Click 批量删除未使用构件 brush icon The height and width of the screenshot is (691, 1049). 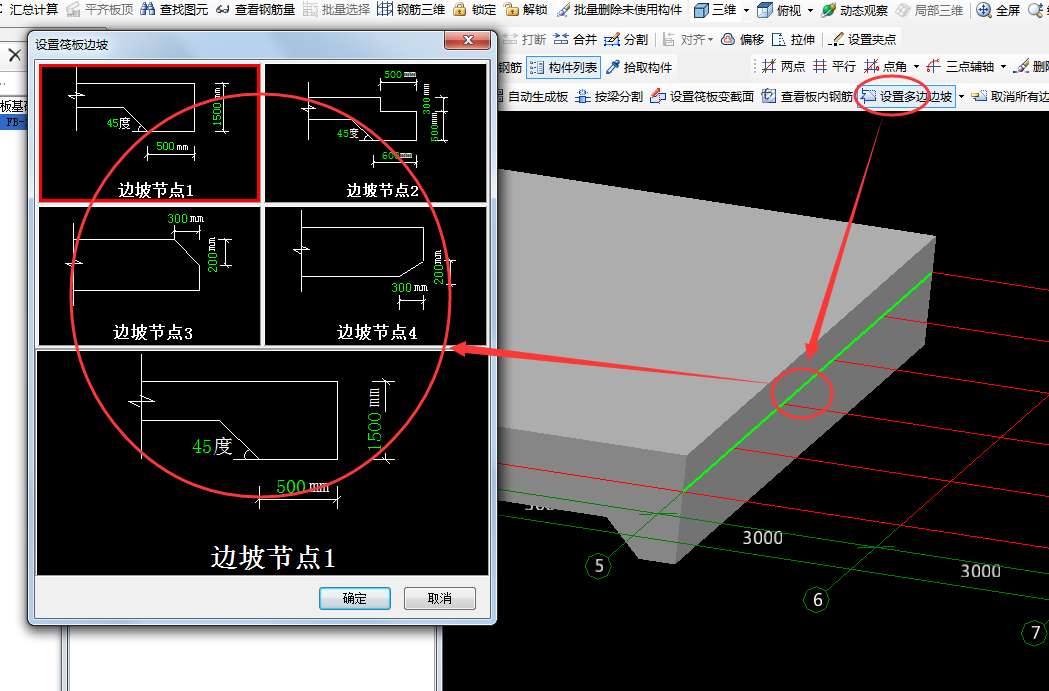click(x=563, y=9)
